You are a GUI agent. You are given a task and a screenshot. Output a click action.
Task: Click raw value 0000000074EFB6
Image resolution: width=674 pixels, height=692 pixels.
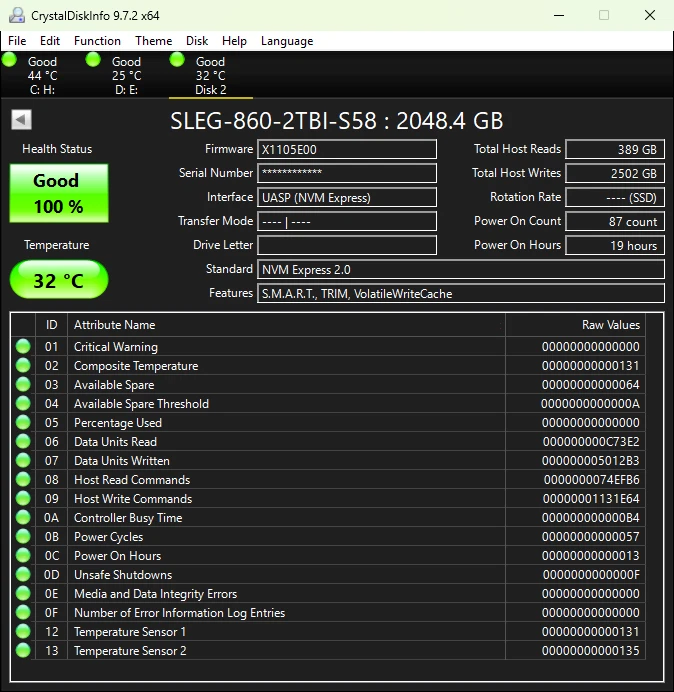click(591, 480)
